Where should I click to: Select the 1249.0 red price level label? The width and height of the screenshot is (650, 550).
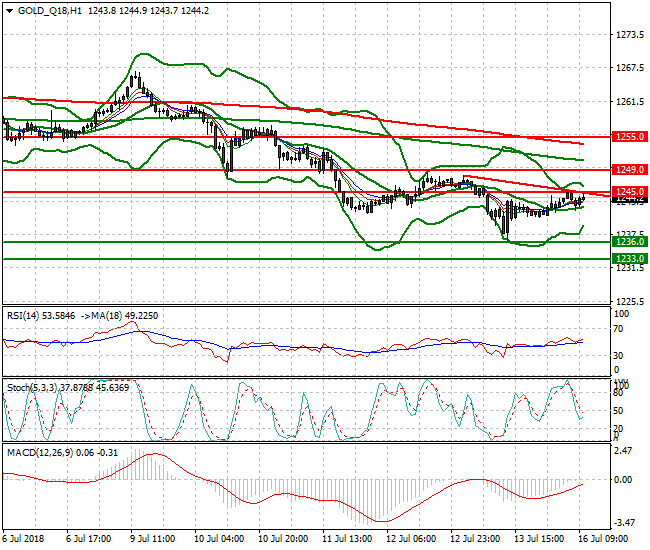coord(630,170)
